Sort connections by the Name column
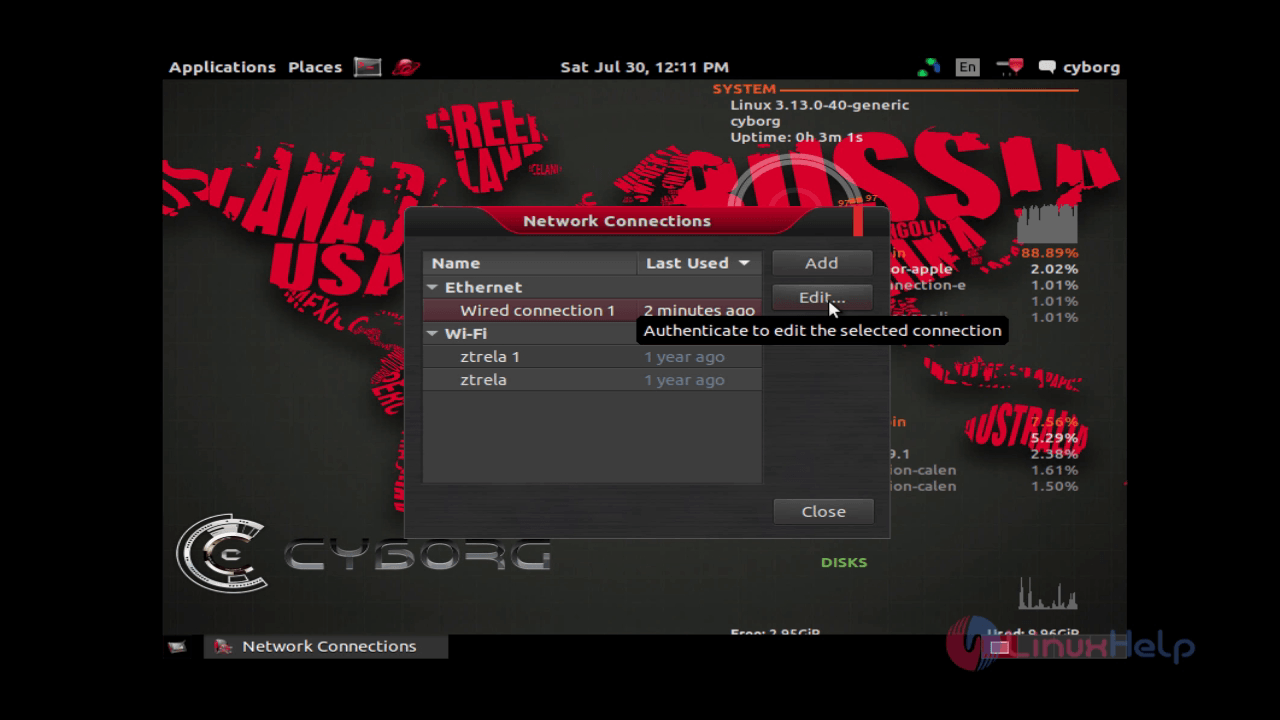This screenshot has height=720, width=1280. click(529, 263)
